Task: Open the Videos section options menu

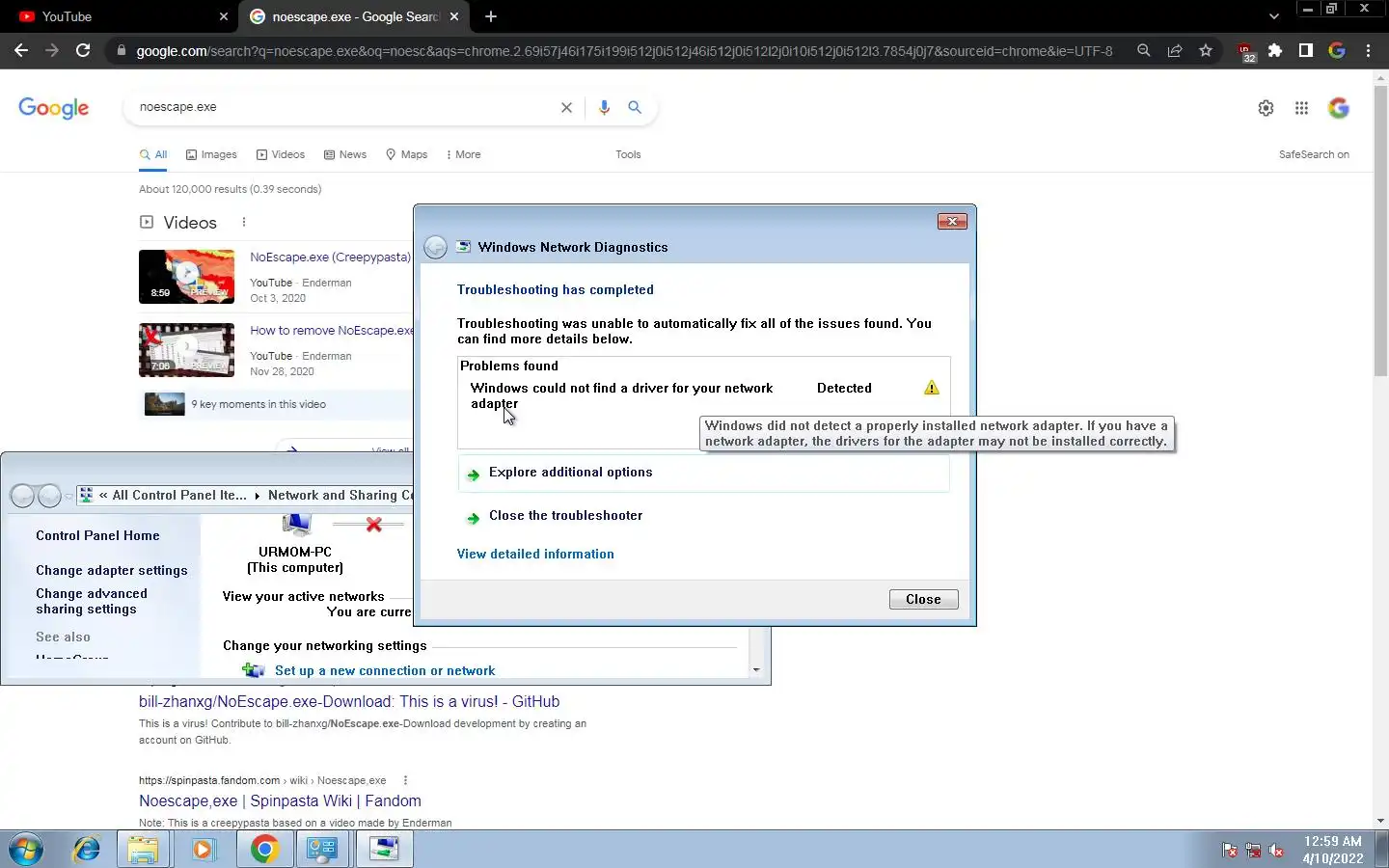Action: coord(244,222)
